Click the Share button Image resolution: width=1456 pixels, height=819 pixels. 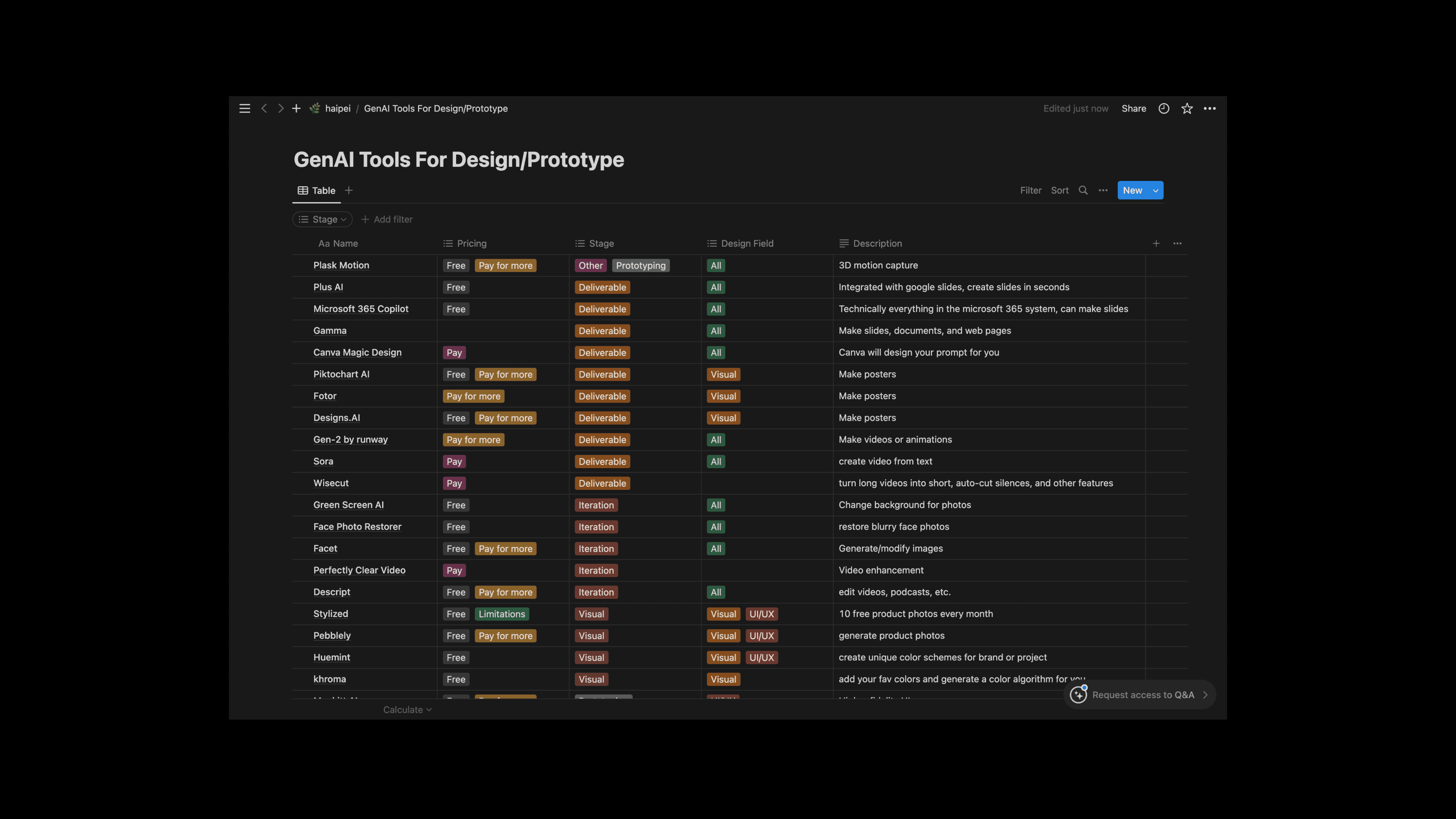[x=1134, y=108]
